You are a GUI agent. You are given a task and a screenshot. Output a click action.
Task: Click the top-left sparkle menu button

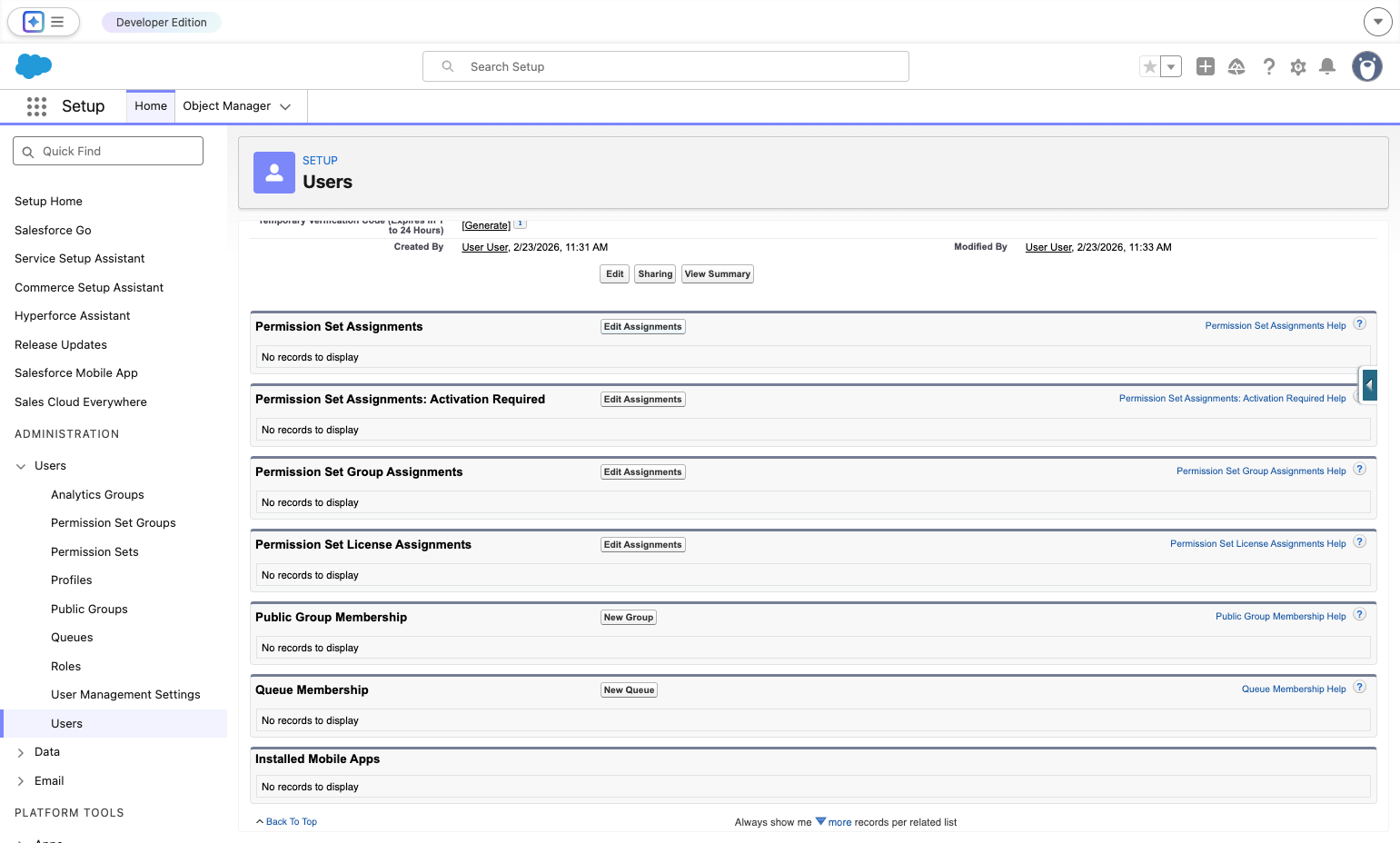(44, 22)
